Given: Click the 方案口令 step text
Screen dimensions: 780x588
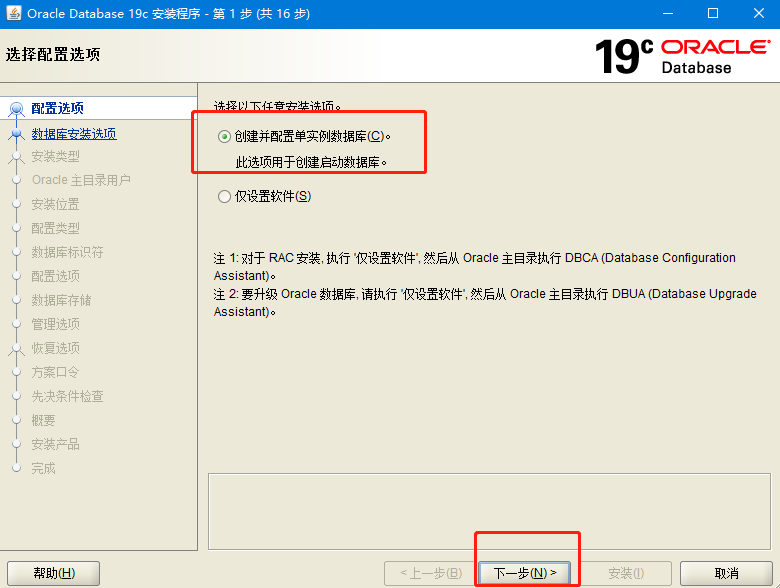Looking at the screenshot, I should pyautogui.click(x=55, y=372).
